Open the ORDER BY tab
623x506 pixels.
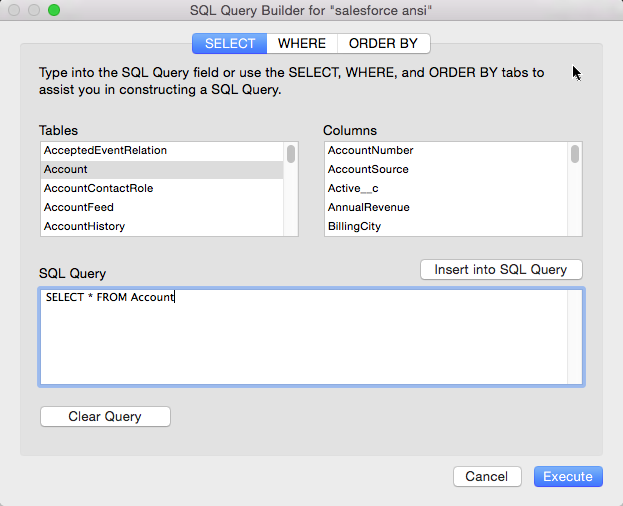(383, 43)
